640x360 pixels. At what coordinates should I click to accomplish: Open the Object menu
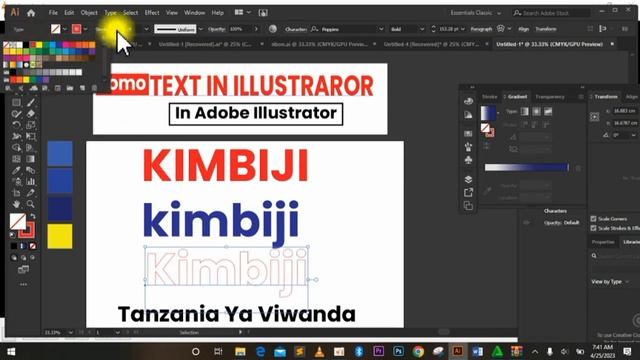[x=89, y=13]
